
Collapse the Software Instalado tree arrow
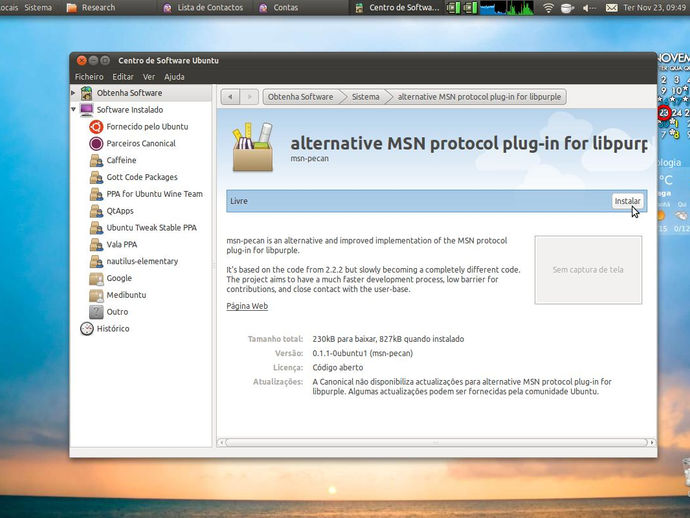click(73, 110)
